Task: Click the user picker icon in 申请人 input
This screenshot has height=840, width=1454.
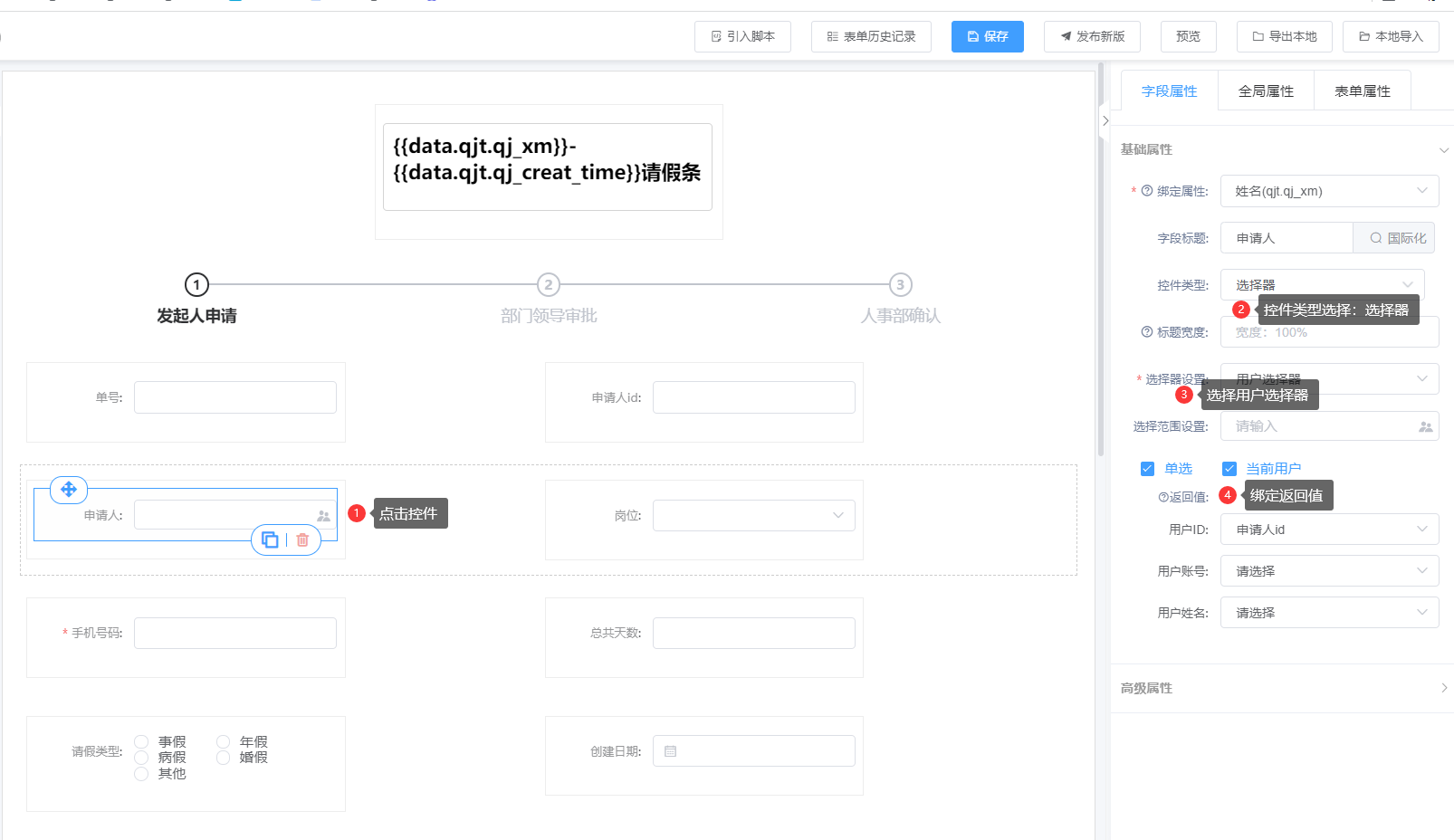Action: 323,516
